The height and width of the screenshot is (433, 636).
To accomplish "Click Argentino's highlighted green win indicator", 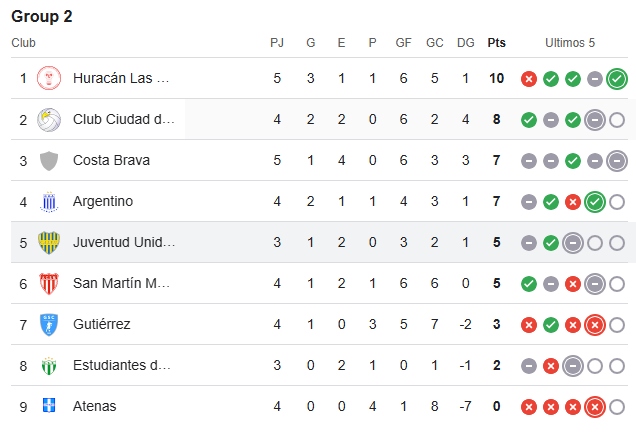I will click(595, 202).
